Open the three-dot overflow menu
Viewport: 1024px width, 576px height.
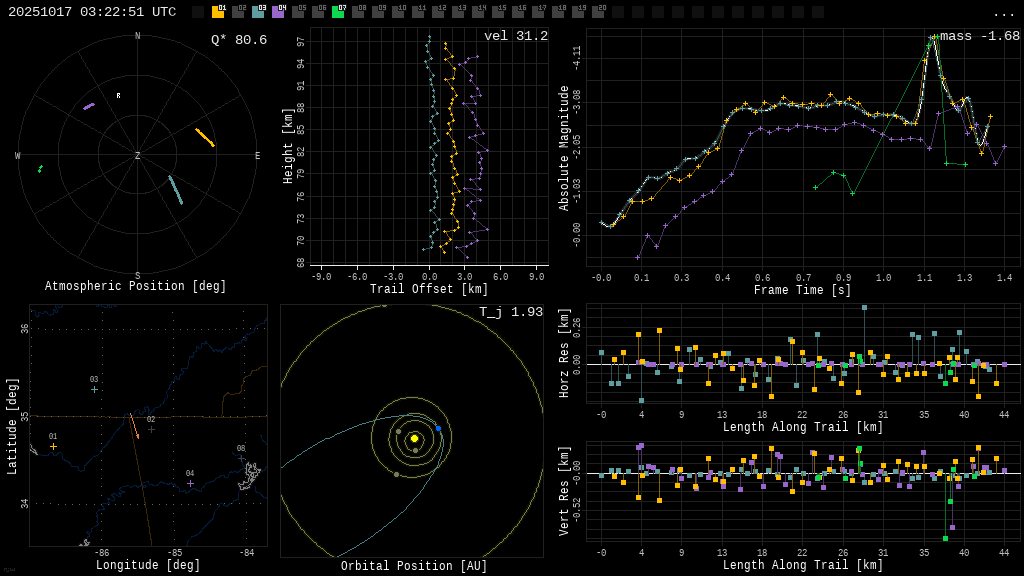[1003, 13]
